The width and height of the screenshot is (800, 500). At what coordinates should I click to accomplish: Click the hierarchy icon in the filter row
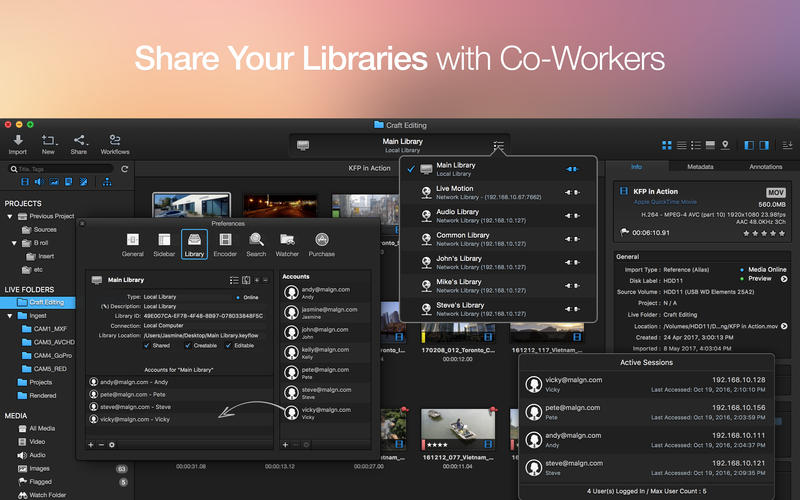[x=107, y=182]
